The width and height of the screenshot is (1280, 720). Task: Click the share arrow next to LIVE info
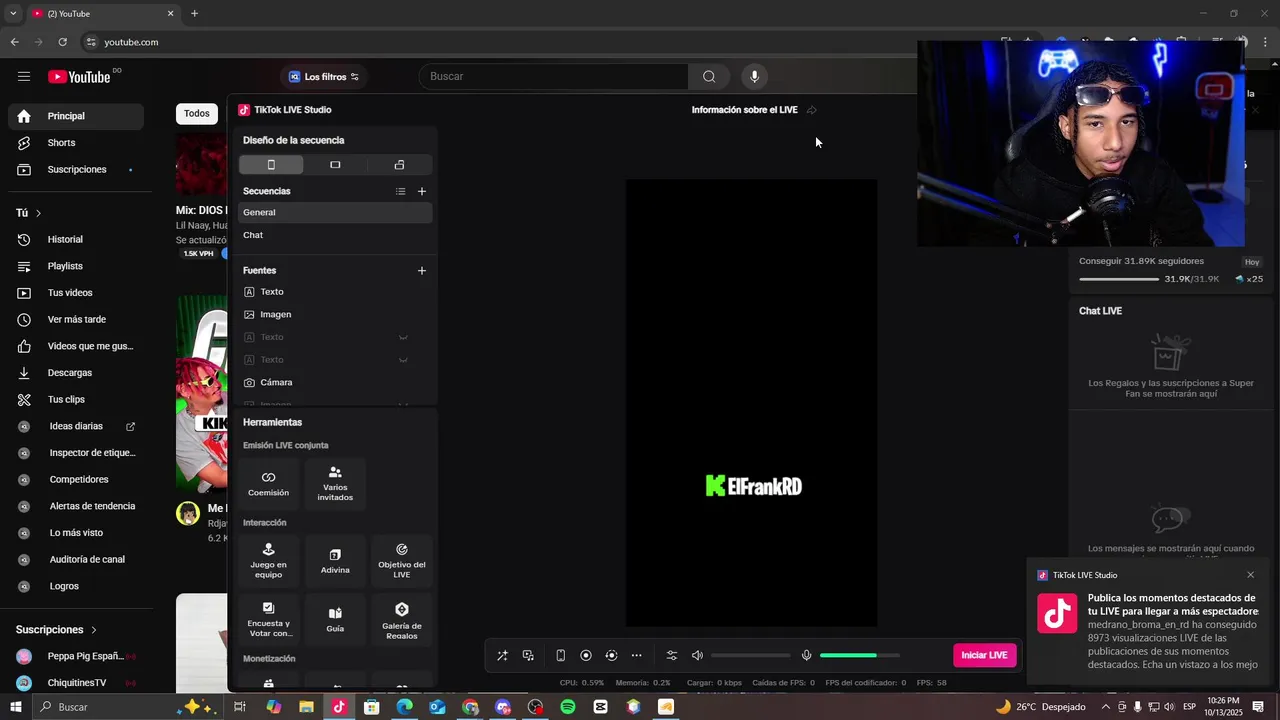click(811, 110)
